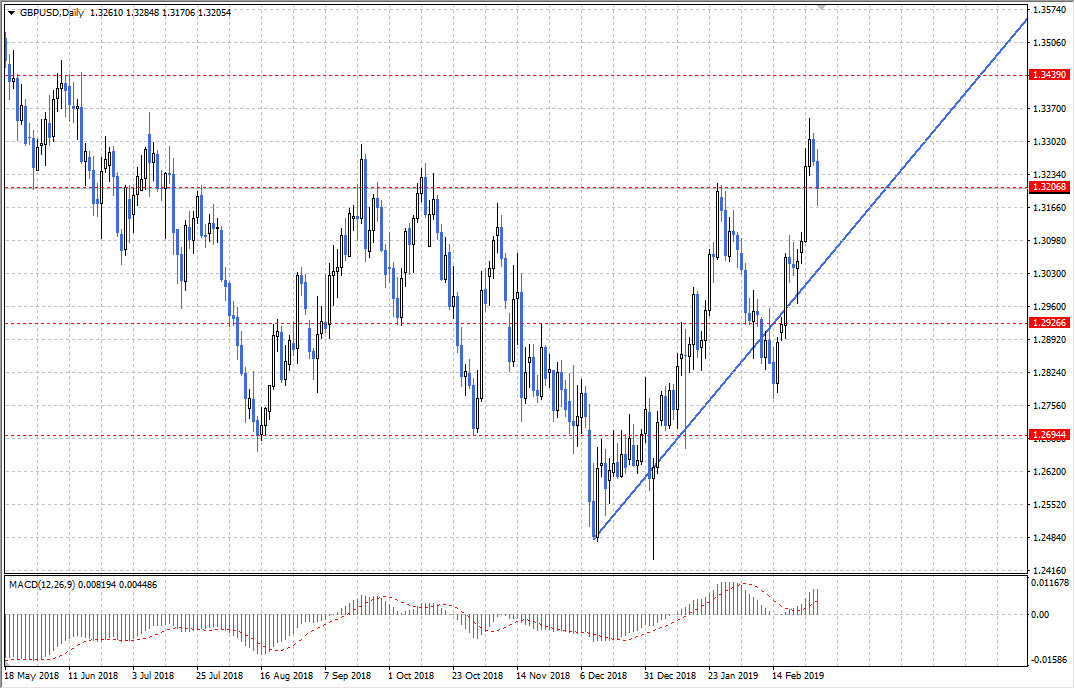Click the 1 Oct 2018 date label

click(411, 675)
